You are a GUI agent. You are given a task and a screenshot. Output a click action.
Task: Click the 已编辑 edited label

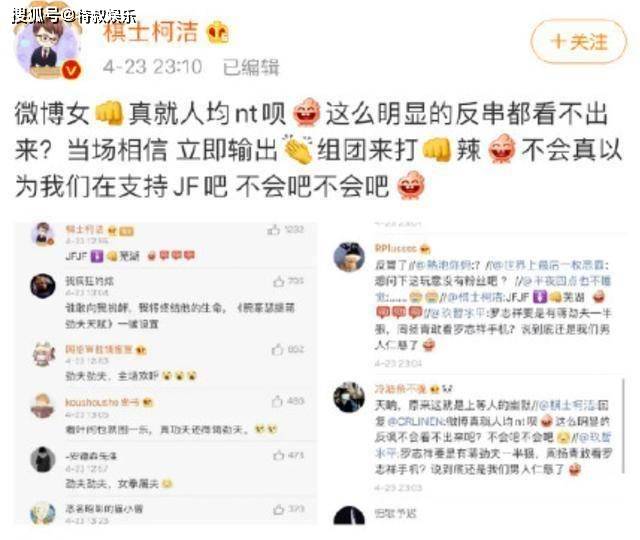click(251, 67)
